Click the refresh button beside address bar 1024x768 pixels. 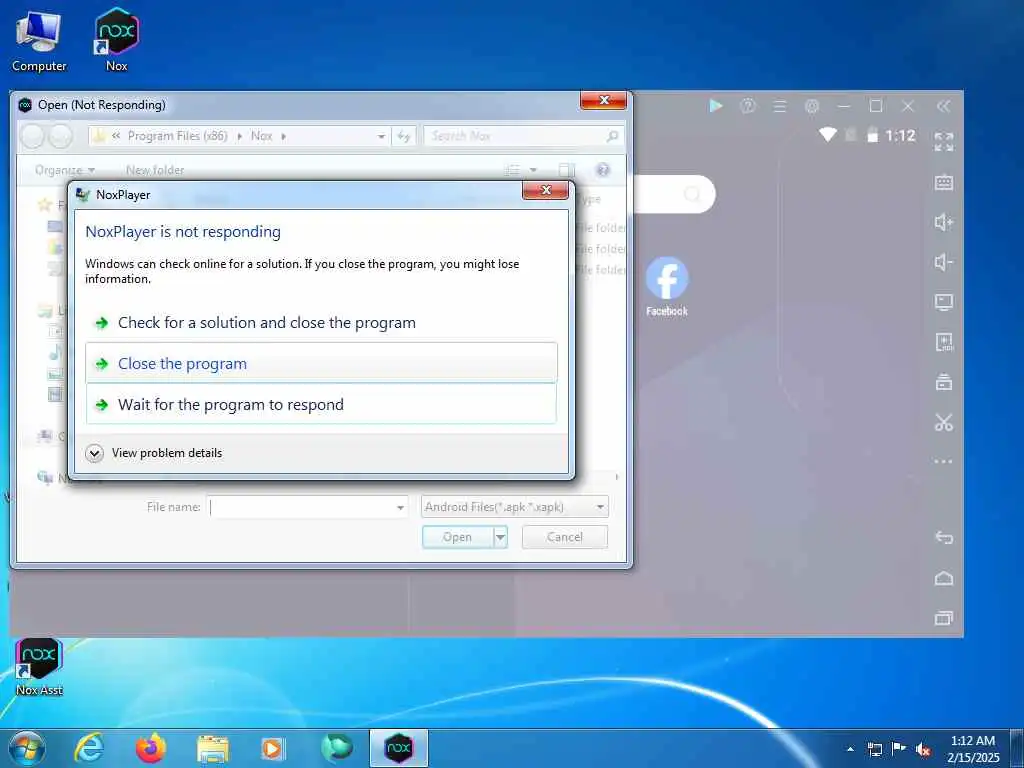(404, 136)
